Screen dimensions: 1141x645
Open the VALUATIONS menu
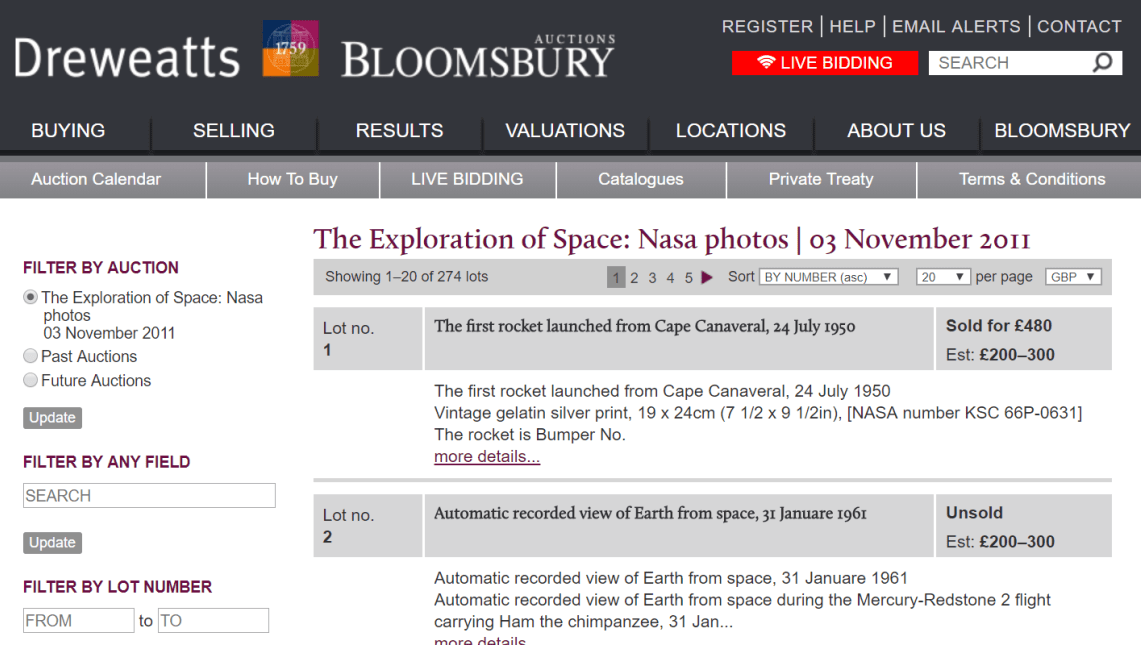(x=565, y=130)
